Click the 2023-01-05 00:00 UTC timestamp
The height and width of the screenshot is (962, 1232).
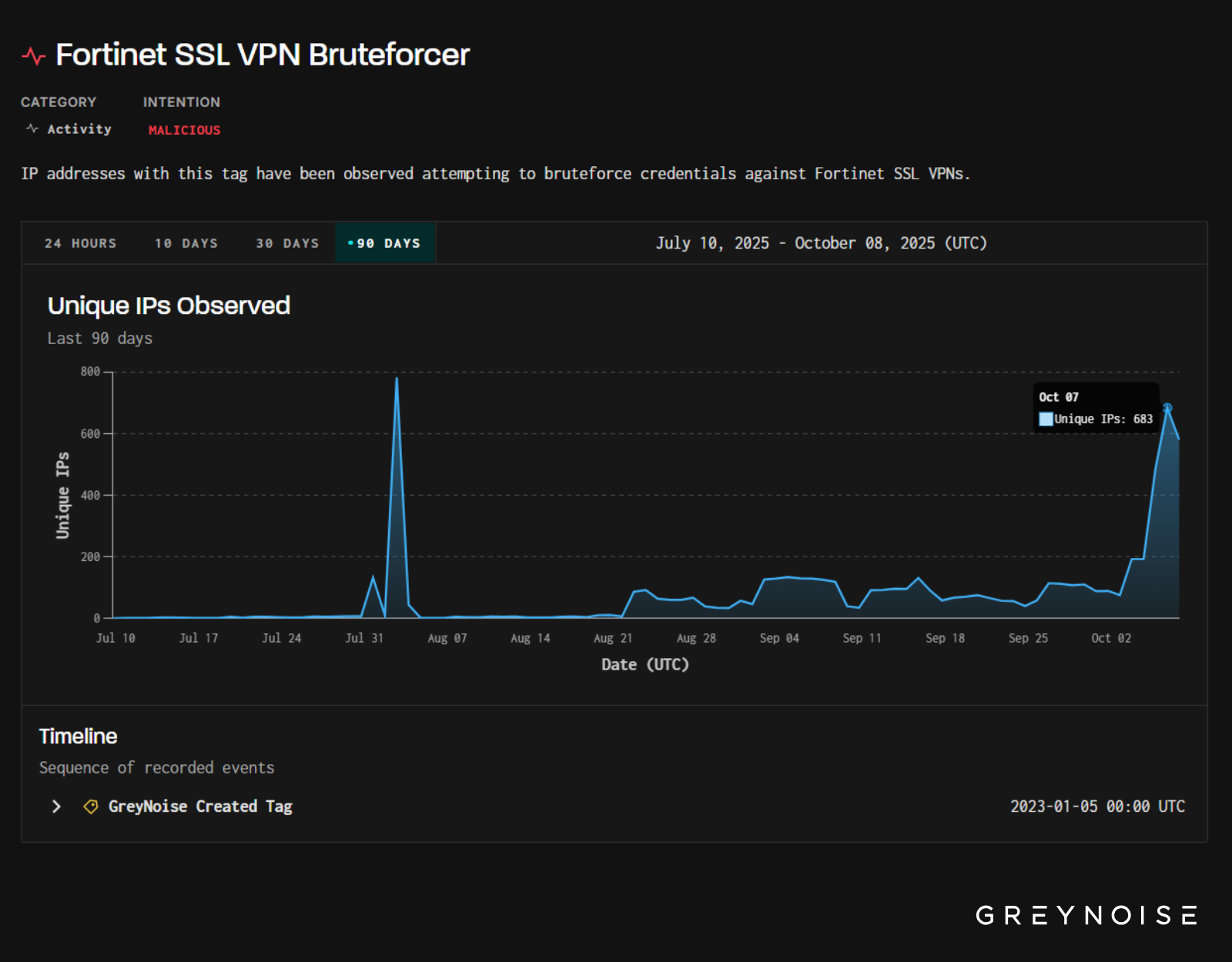point(1097,807)
